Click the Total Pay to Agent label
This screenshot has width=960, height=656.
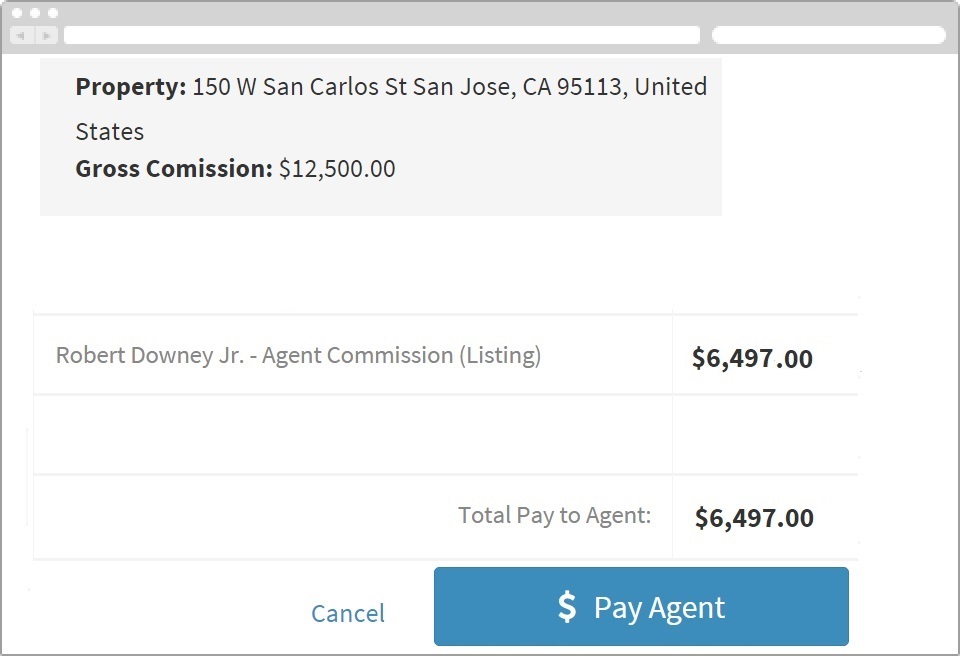tap(555, 514)
